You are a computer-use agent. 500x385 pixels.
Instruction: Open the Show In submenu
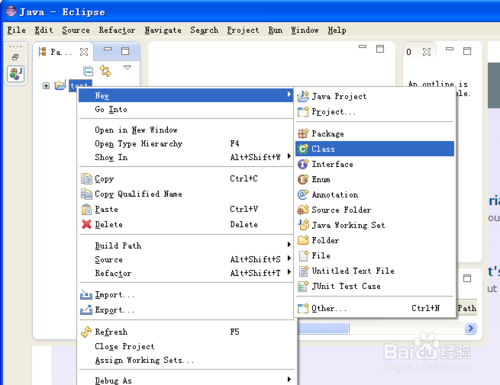pos(186,157)
